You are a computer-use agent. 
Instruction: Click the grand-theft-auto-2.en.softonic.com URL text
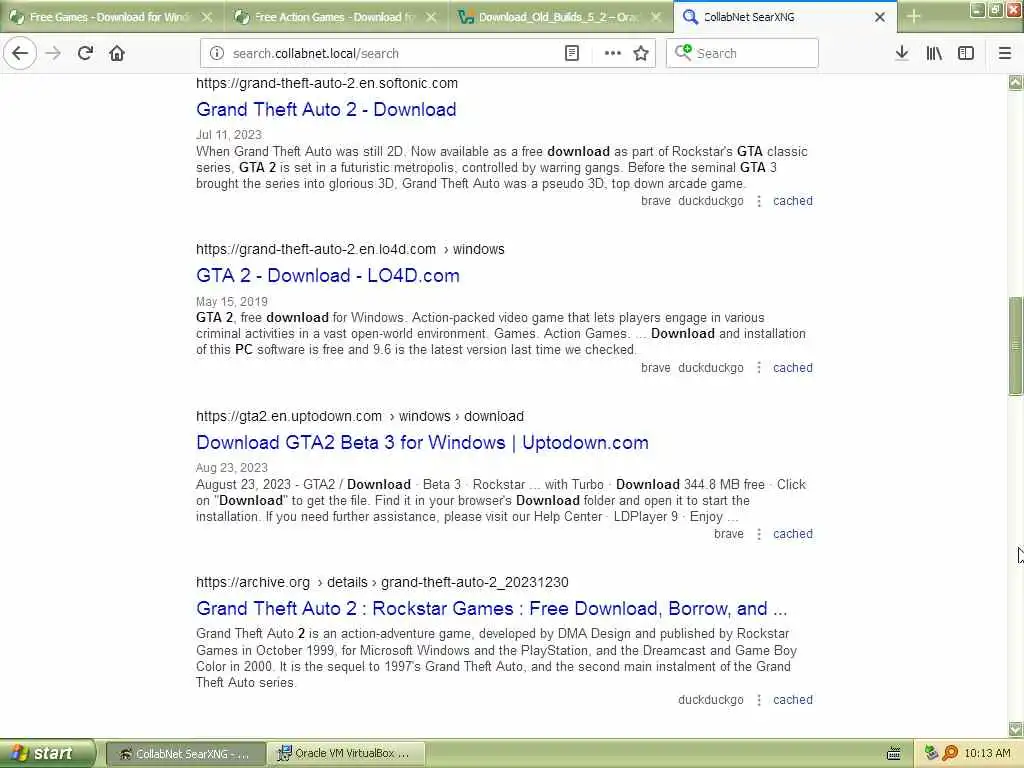point(327,84)
